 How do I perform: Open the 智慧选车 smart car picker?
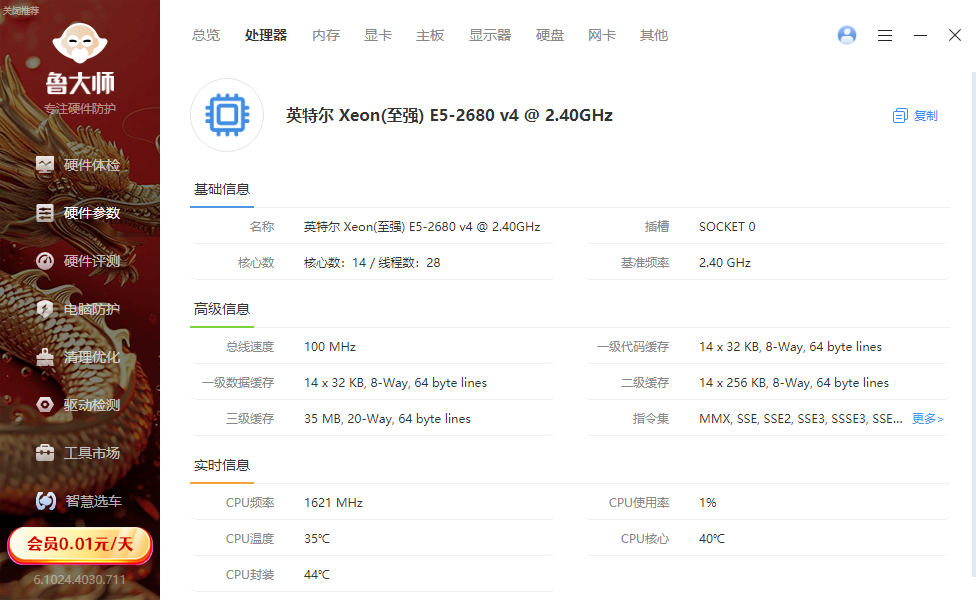coord(79,500)
